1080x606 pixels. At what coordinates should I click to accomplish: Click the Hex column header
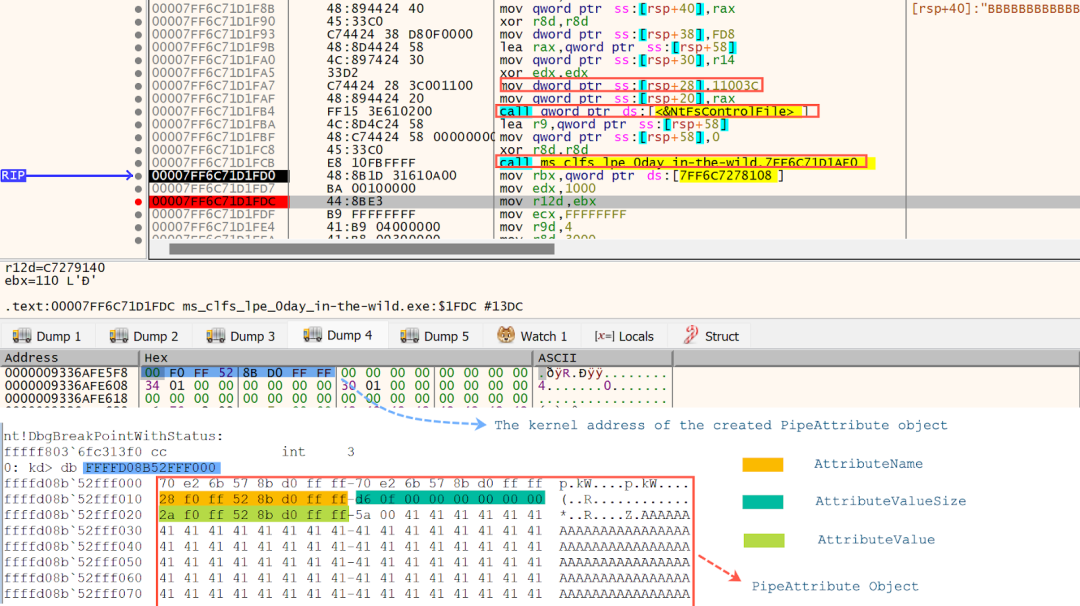click(156, 357)
